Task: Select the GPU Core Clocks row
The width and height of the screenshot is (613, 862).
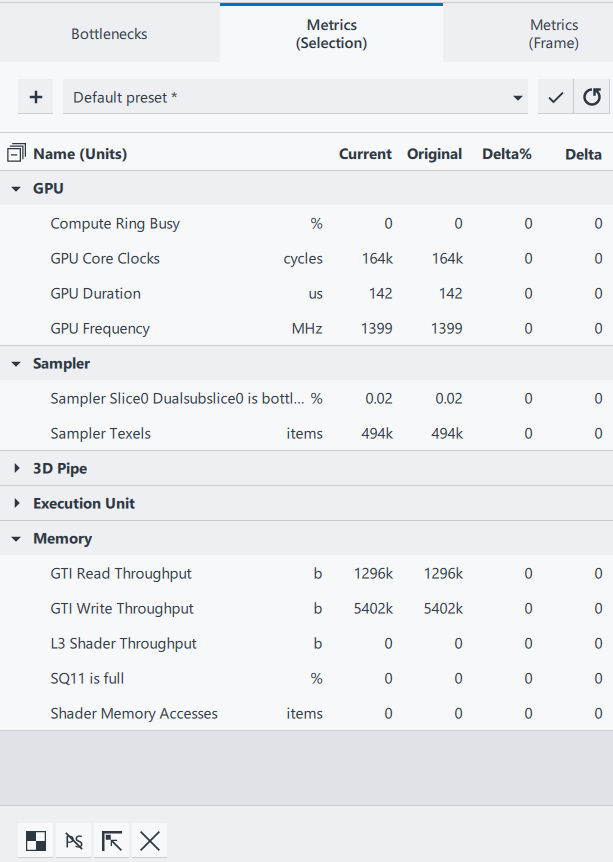Action: click(x=105, y=259)
